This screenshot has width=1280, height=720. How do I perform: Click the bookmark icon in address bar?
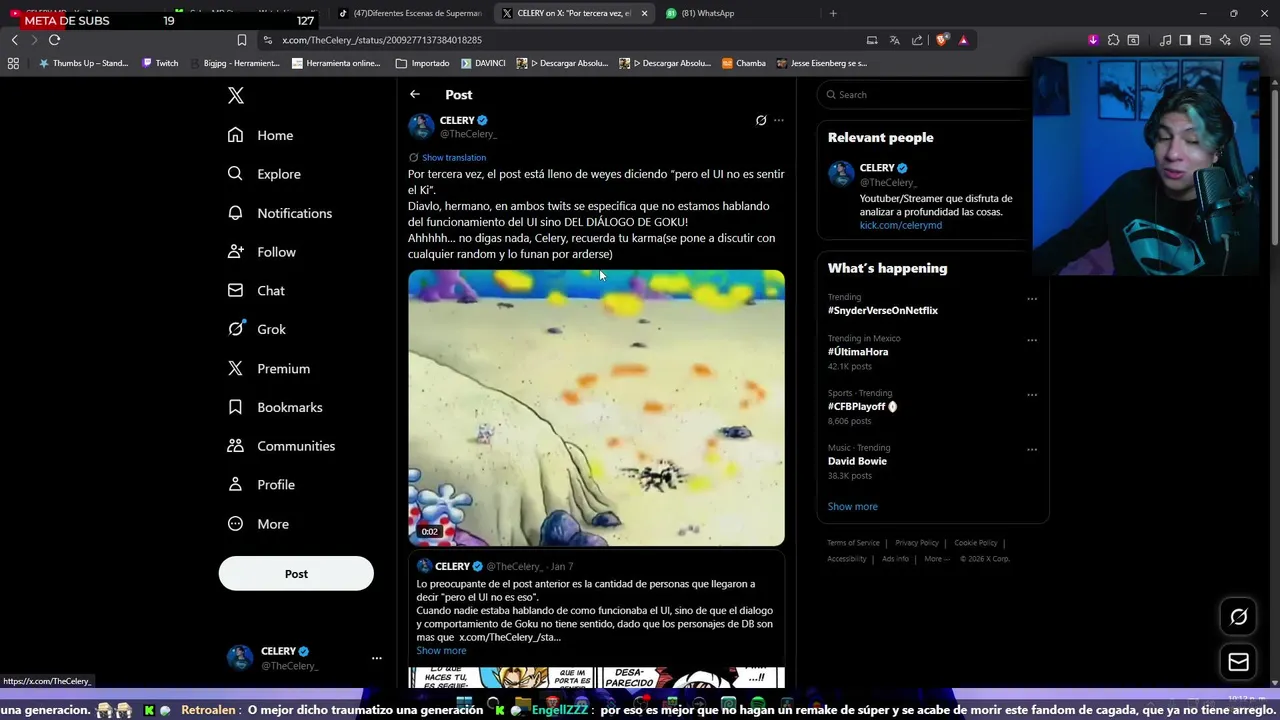pyautogui.click(x=242, y=40)
